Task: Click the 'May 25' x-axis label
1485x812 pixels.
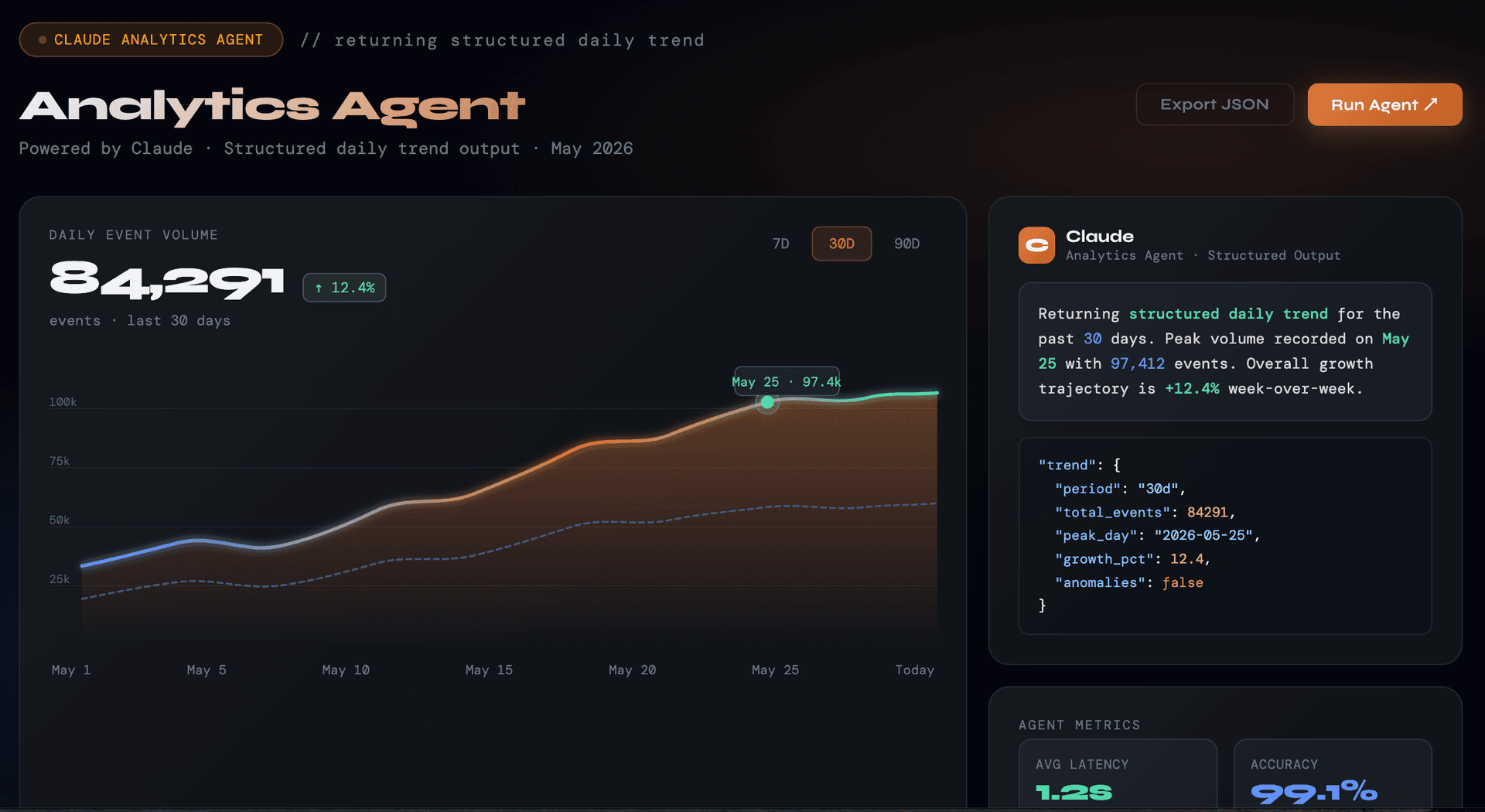Action: click(775, 670)
